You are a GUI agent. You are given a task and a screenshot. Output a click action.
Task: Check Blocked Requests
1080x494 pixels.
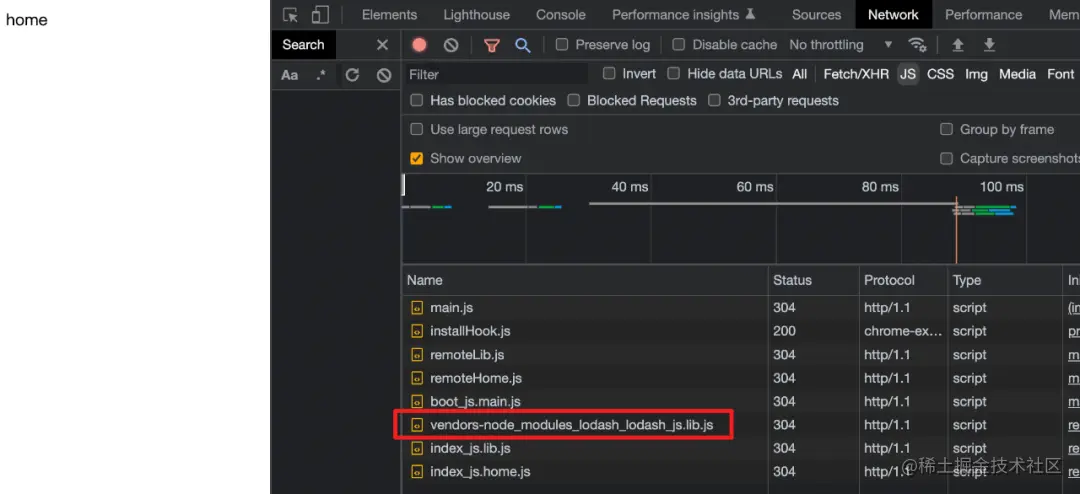(573, 101)
